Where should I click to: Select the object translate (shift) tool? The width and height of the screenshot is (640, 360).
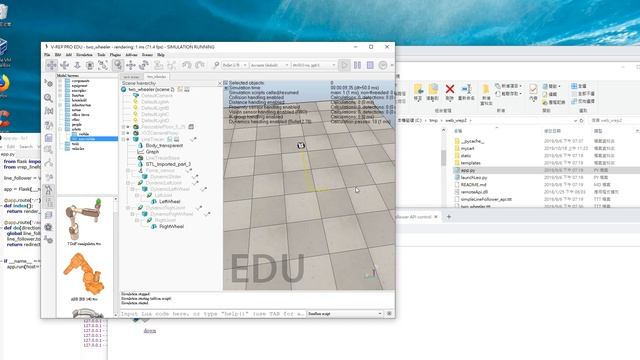tap(131, 65)
